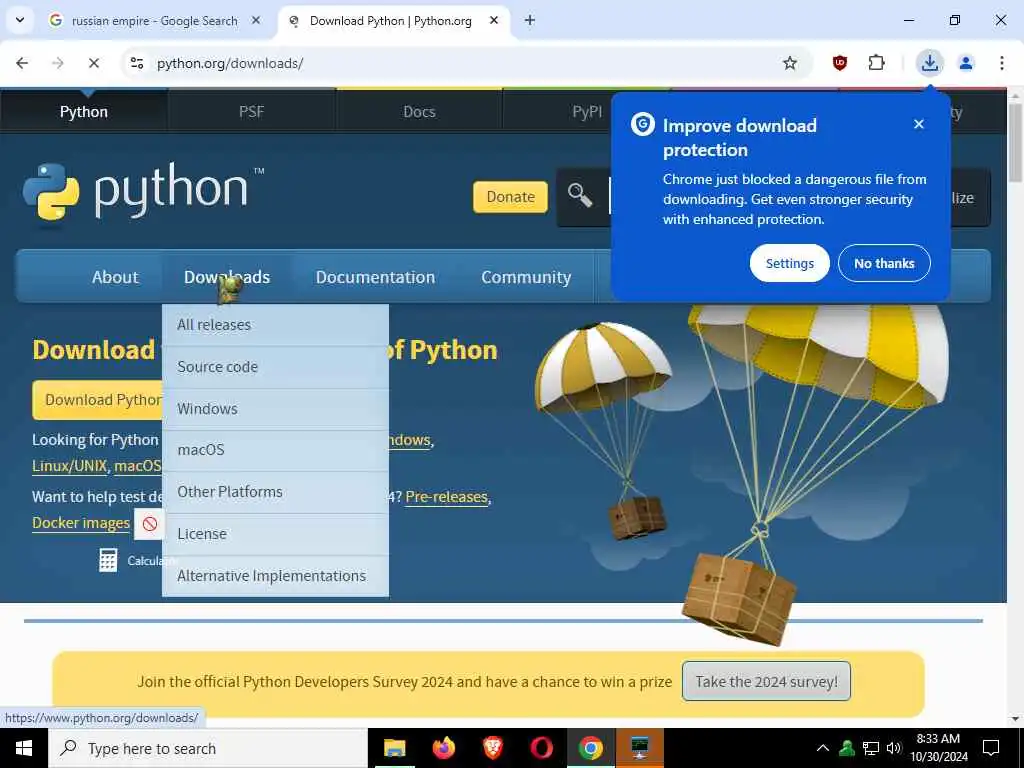Click the browser back arrow
Viewport: 1024px width, 768px height.
[22, 63]
